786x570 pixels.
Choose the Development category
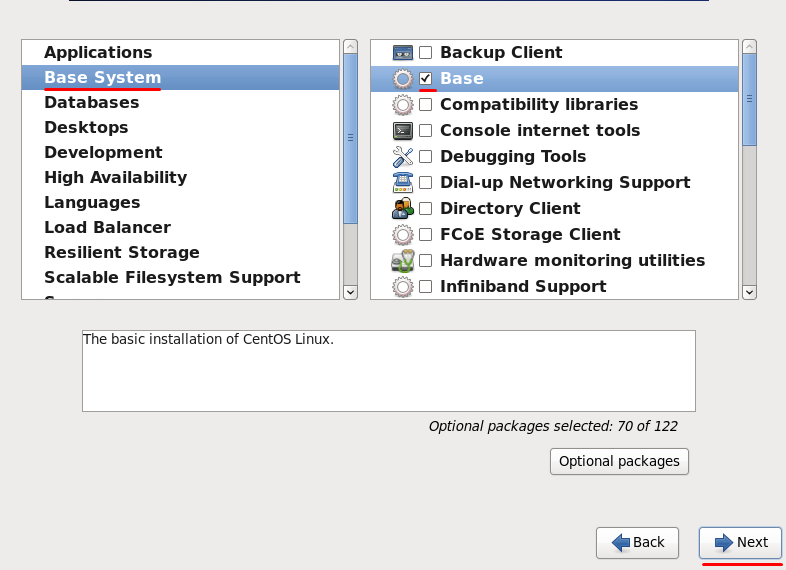click(103, 152)
